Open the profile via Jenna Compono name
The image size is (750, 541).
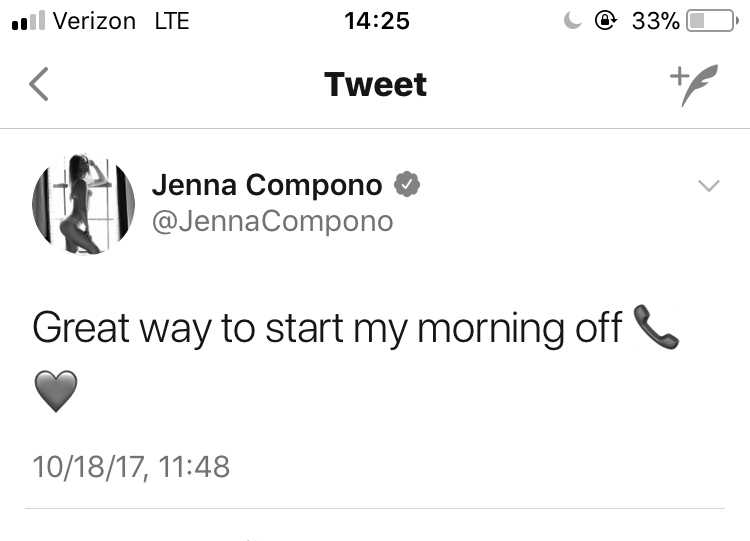(267, 185)
